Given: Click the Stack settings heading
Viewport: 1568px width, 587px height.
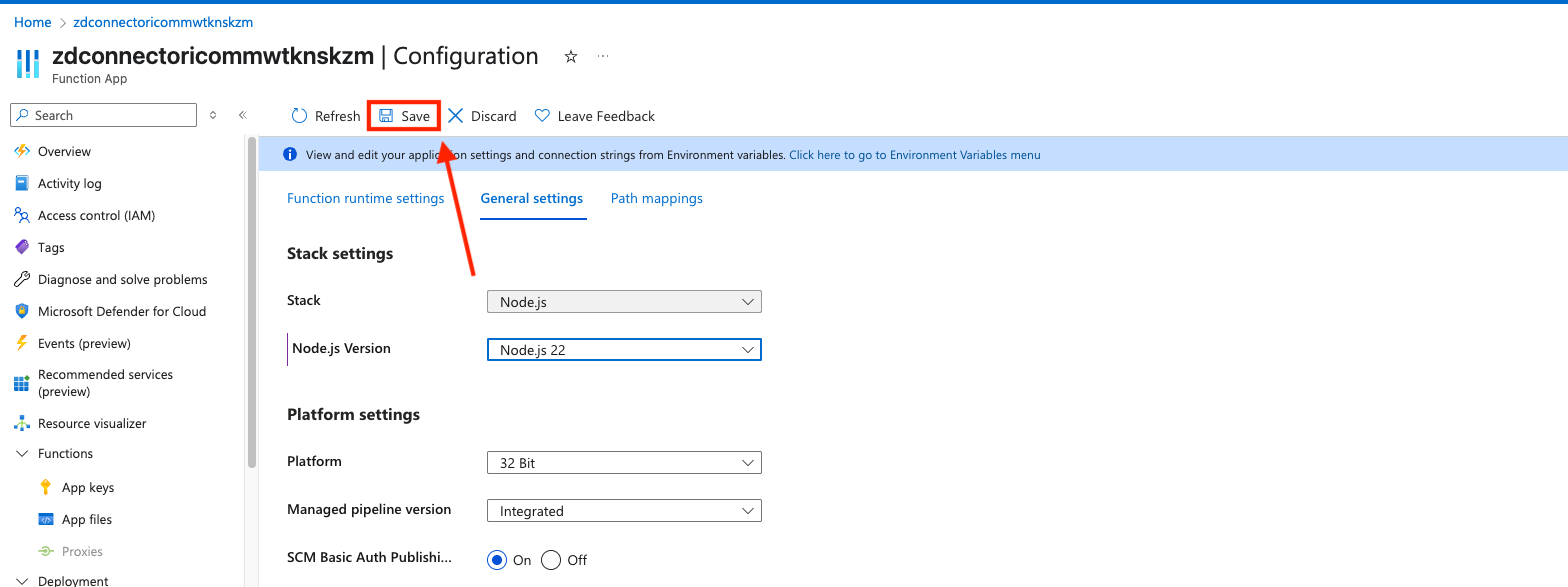Looking at the screenshot, I should pyautogui.click(x=340, y=254).
